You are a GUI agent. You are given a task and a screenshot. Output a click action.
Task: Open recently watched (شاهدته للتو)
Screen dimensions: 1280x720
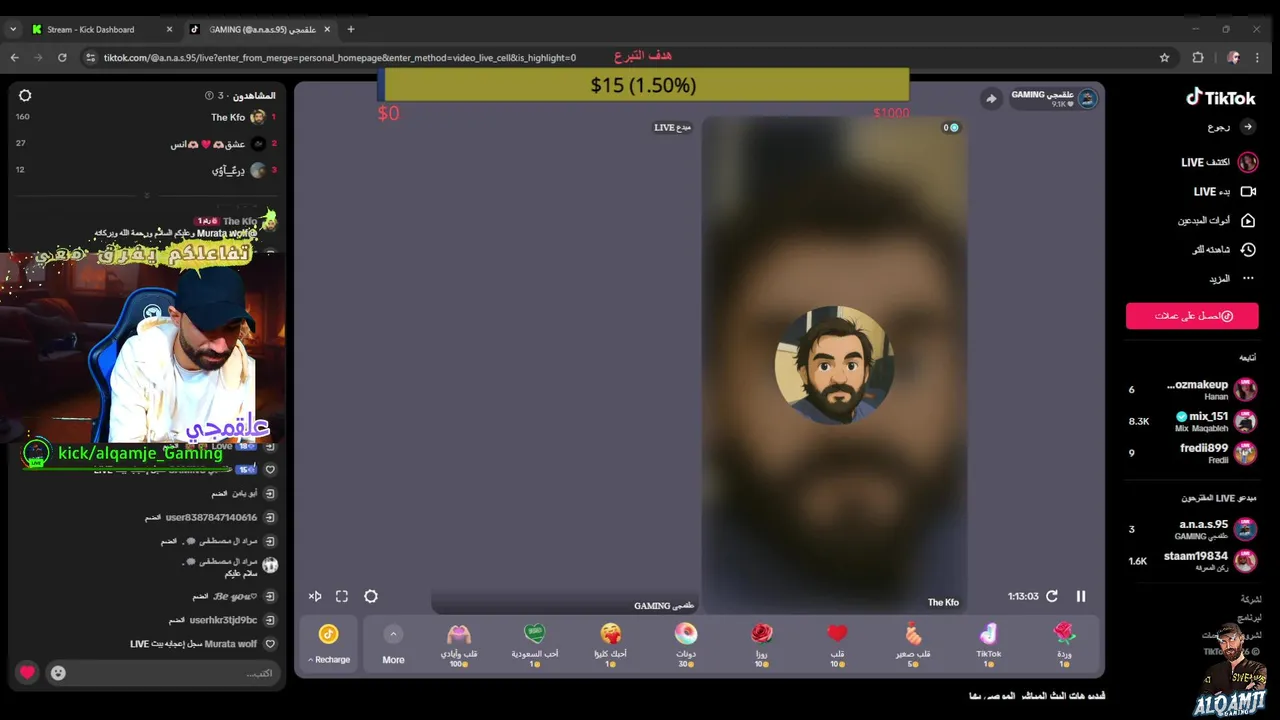tap(1224, 249)
